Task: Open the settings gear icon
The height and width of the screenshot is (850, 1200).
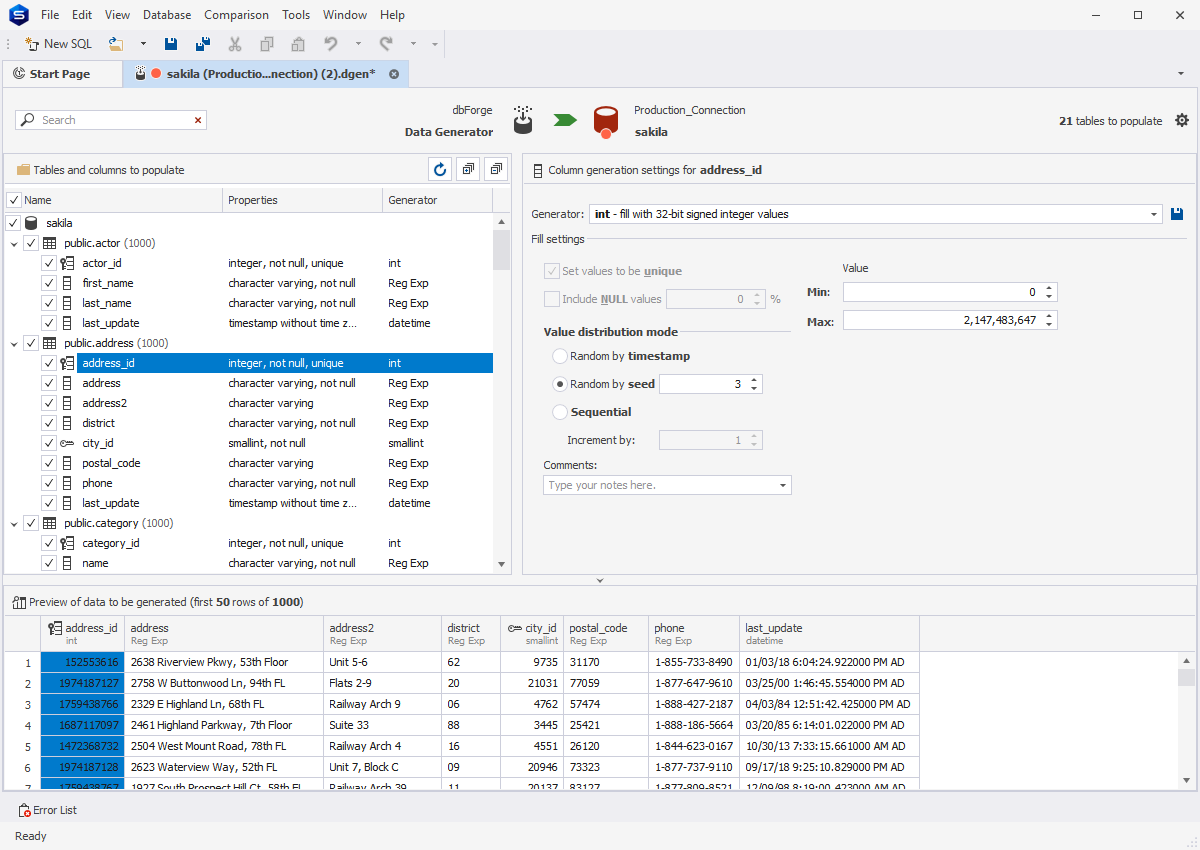Action: pyautogui.click(x=1182, y=120)
